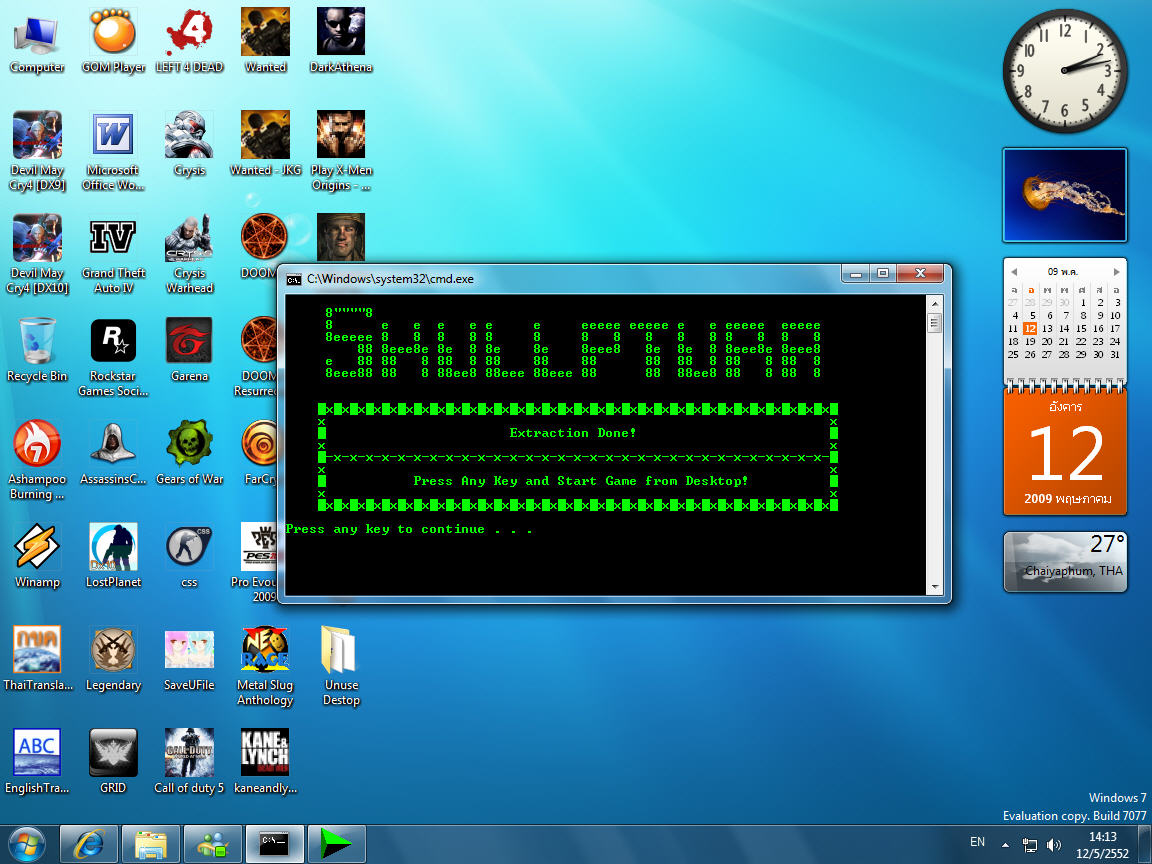1152x864 pixels.
Task: Activate the cmd.exe taskbar button
Action: point(274,844)
